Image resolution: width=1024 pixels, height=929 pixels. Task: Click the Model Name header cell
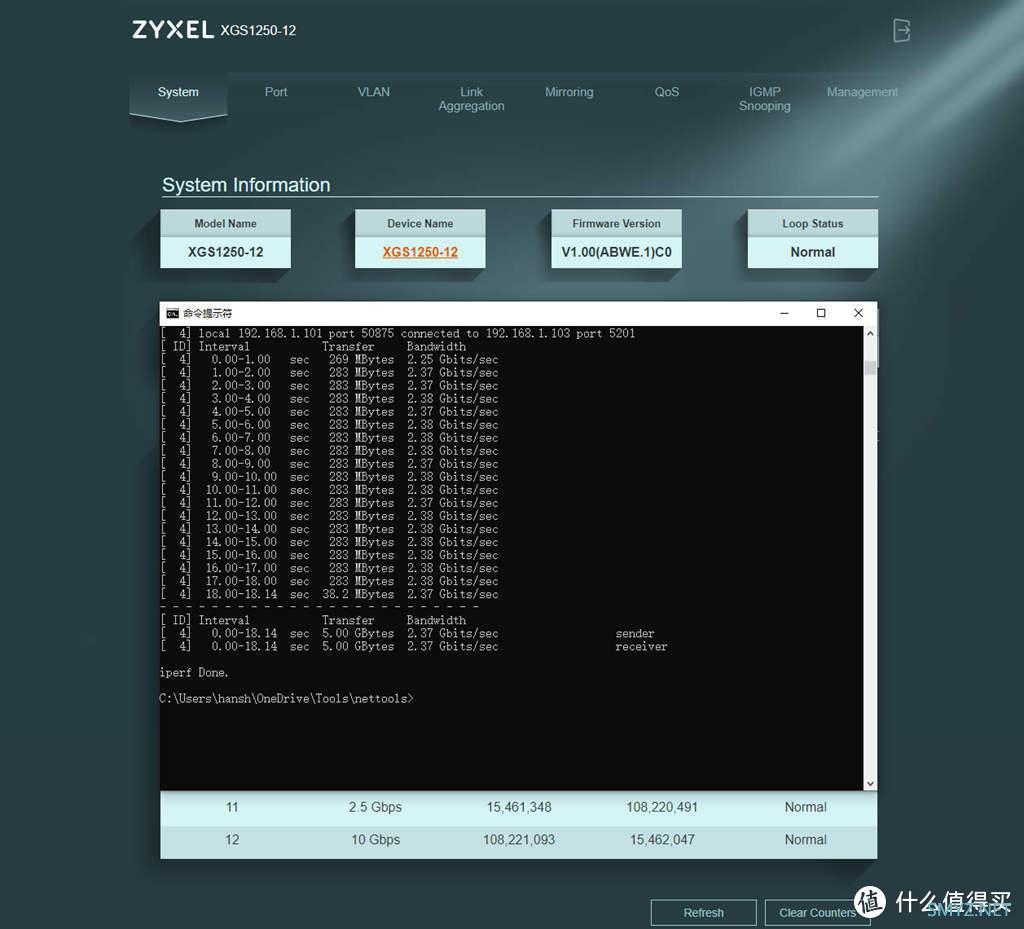coord(225,223)
